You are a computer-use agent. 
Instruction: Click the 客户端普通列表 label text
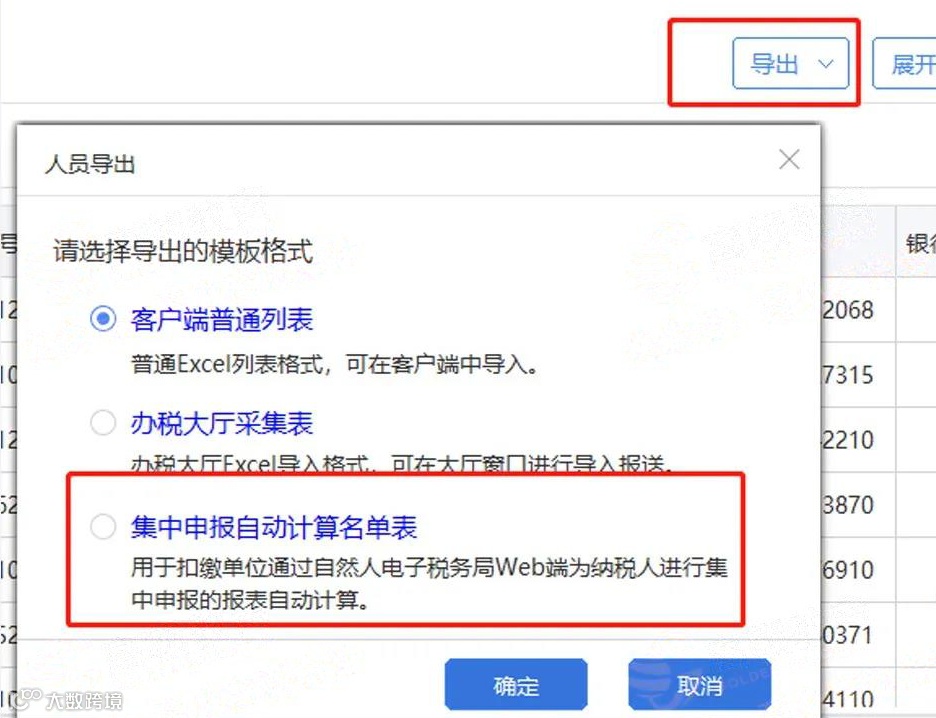coord(221,319)
